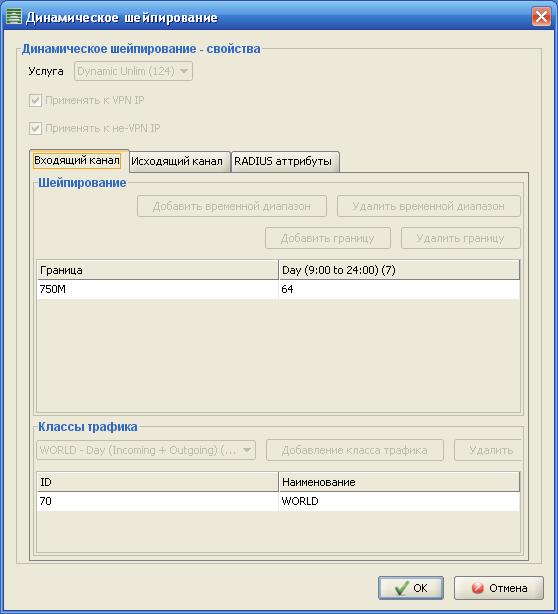Select the 750M boundary table cell

coord(157,289)
